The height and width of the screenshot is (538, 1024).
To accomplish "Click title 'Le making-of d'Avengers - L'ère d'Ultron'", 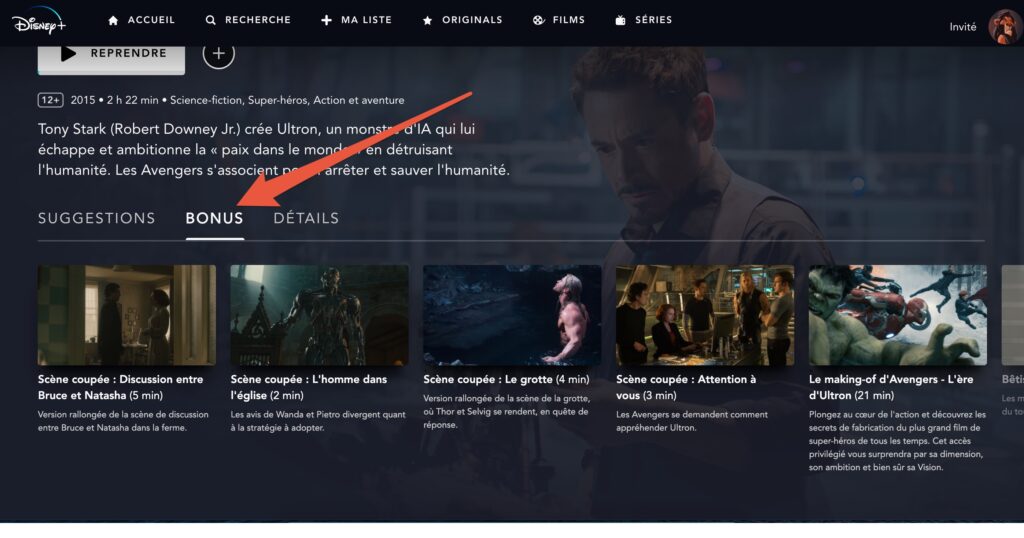I will [891, 387].
